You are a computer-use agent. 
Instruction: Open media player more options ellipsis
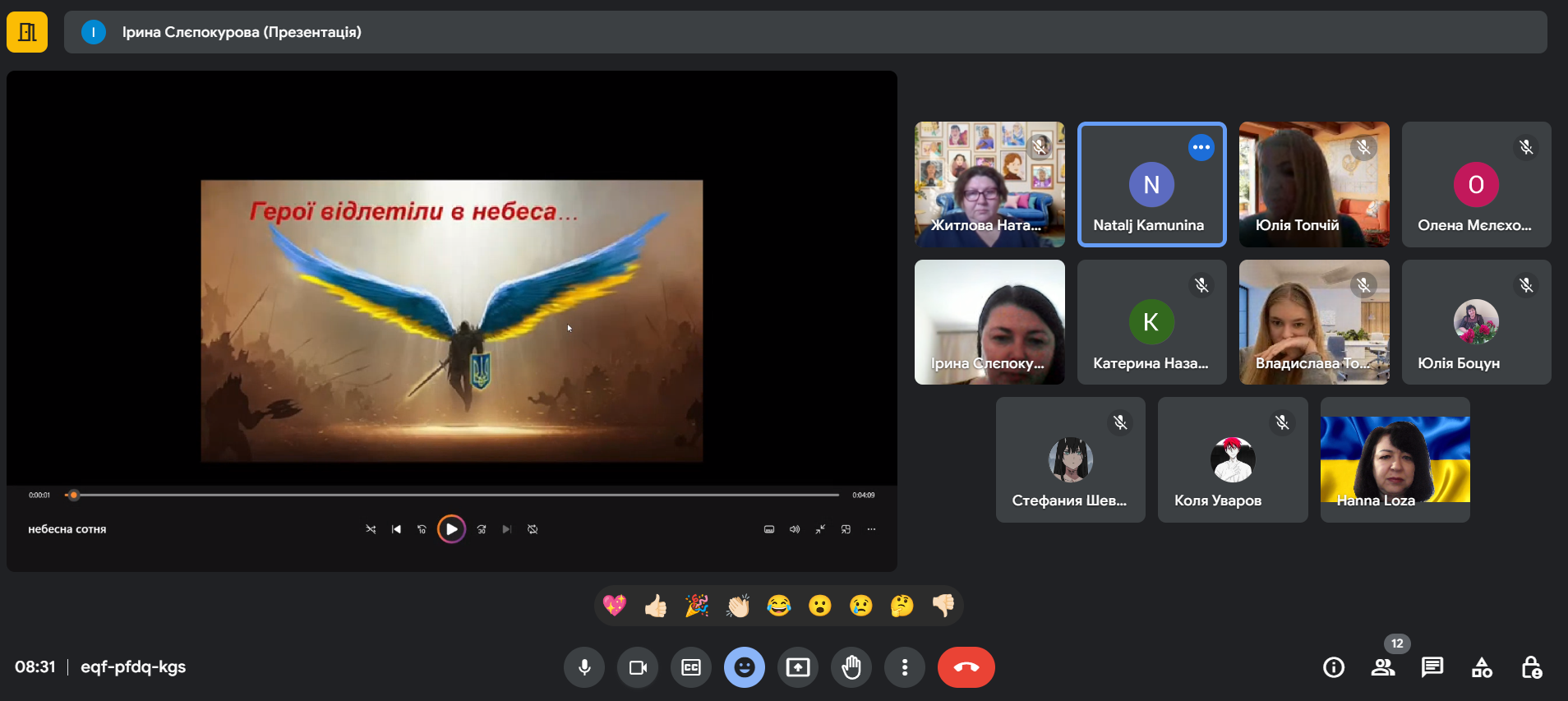tap(871, 529)
